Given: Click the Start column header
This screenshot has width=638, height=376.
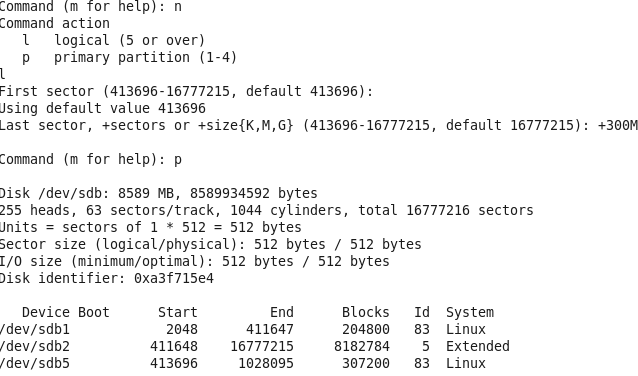Looking at the screenshot, I should (x=177, y=312).
